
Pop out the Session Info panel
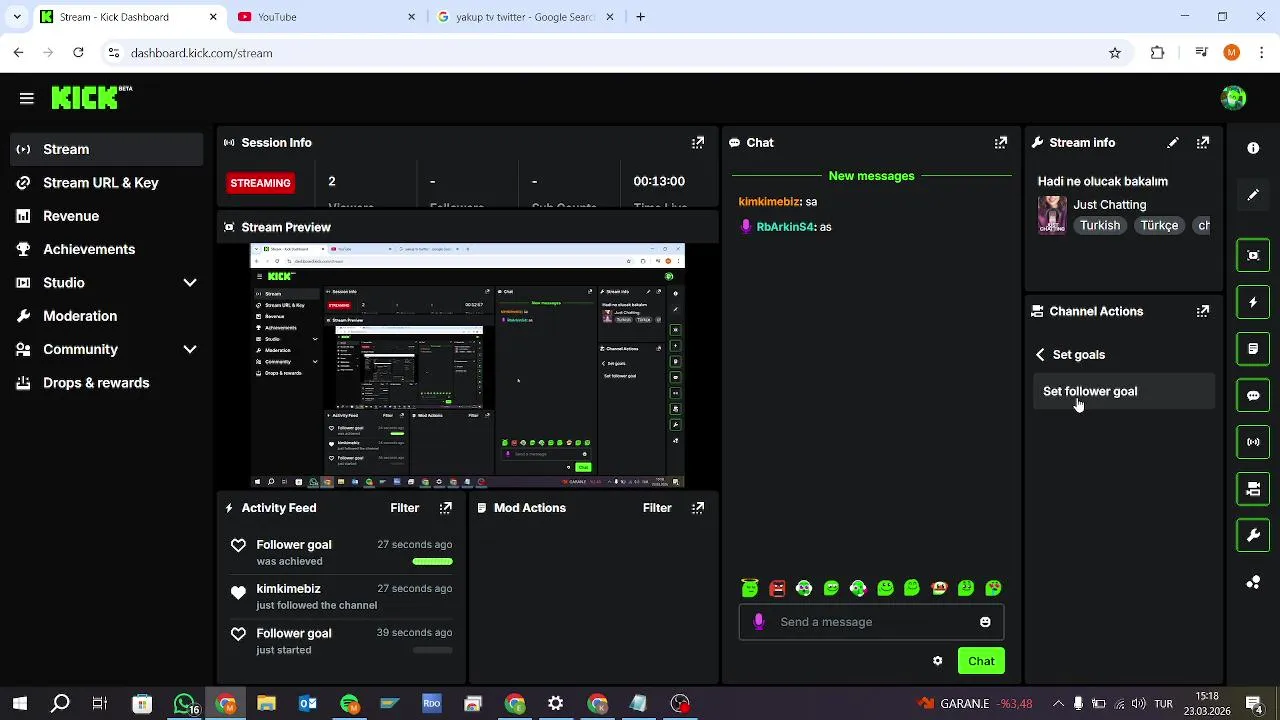coord(698,143)
